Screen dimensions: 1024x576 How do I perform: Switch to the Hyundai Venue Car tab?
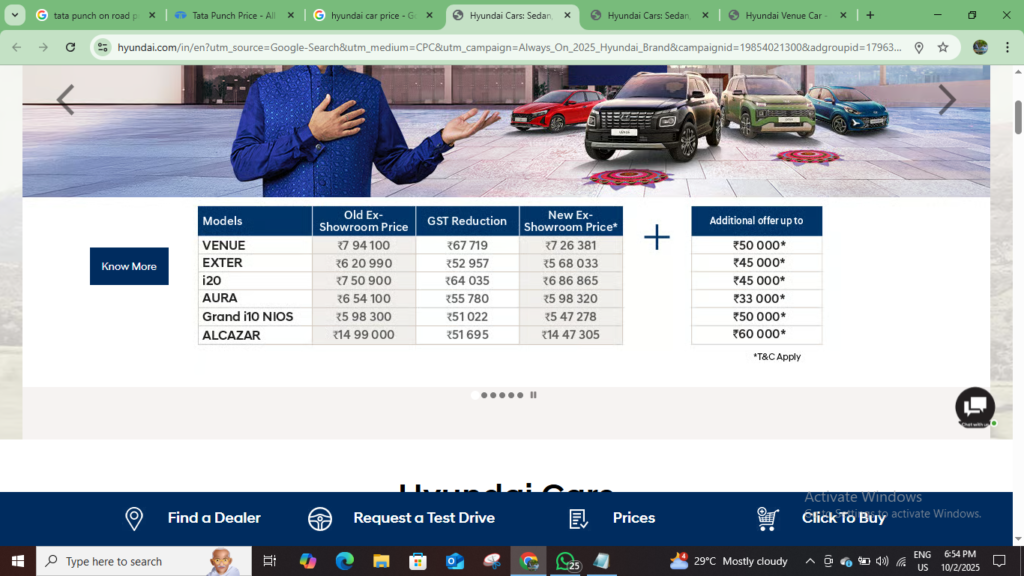point(780,15)
